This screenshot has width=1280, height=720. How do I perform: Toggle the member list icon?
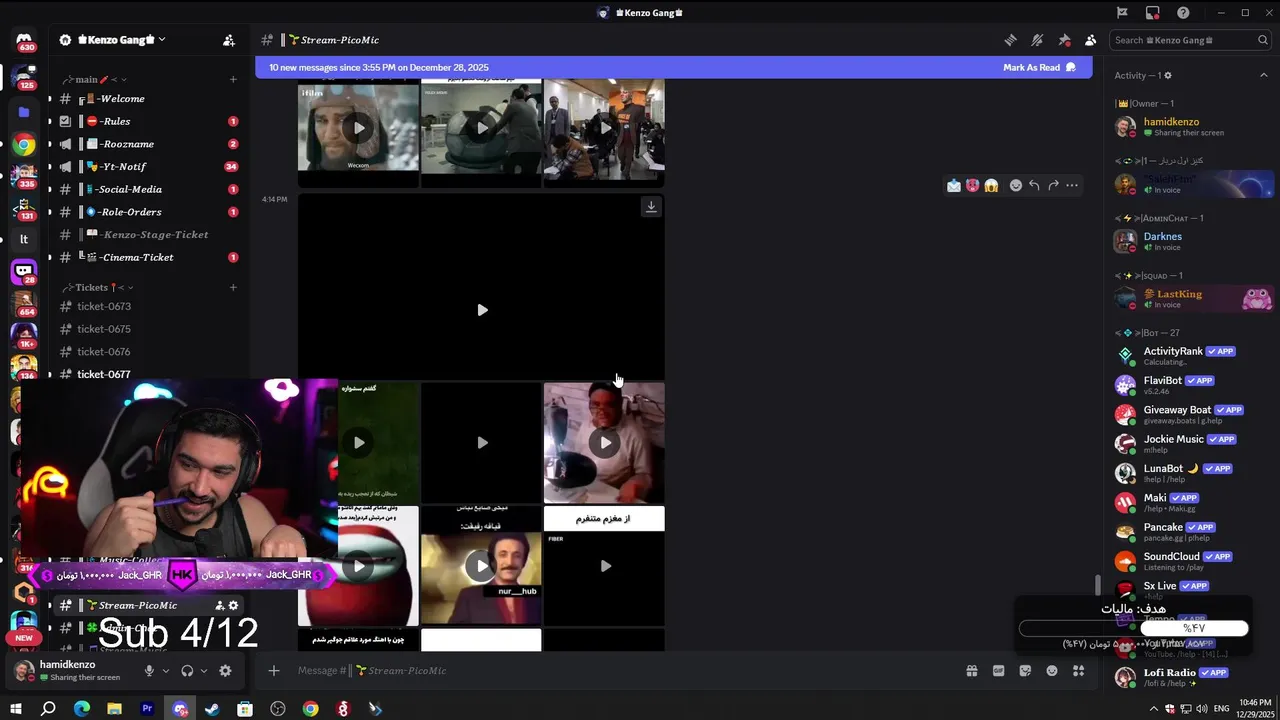1090,40
